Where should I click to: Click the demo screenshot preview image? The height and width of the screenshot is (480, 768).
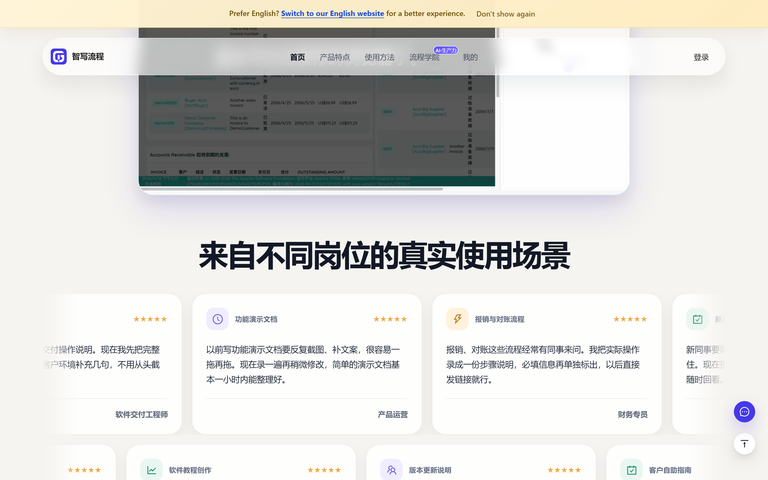click(x=317, y=107)
